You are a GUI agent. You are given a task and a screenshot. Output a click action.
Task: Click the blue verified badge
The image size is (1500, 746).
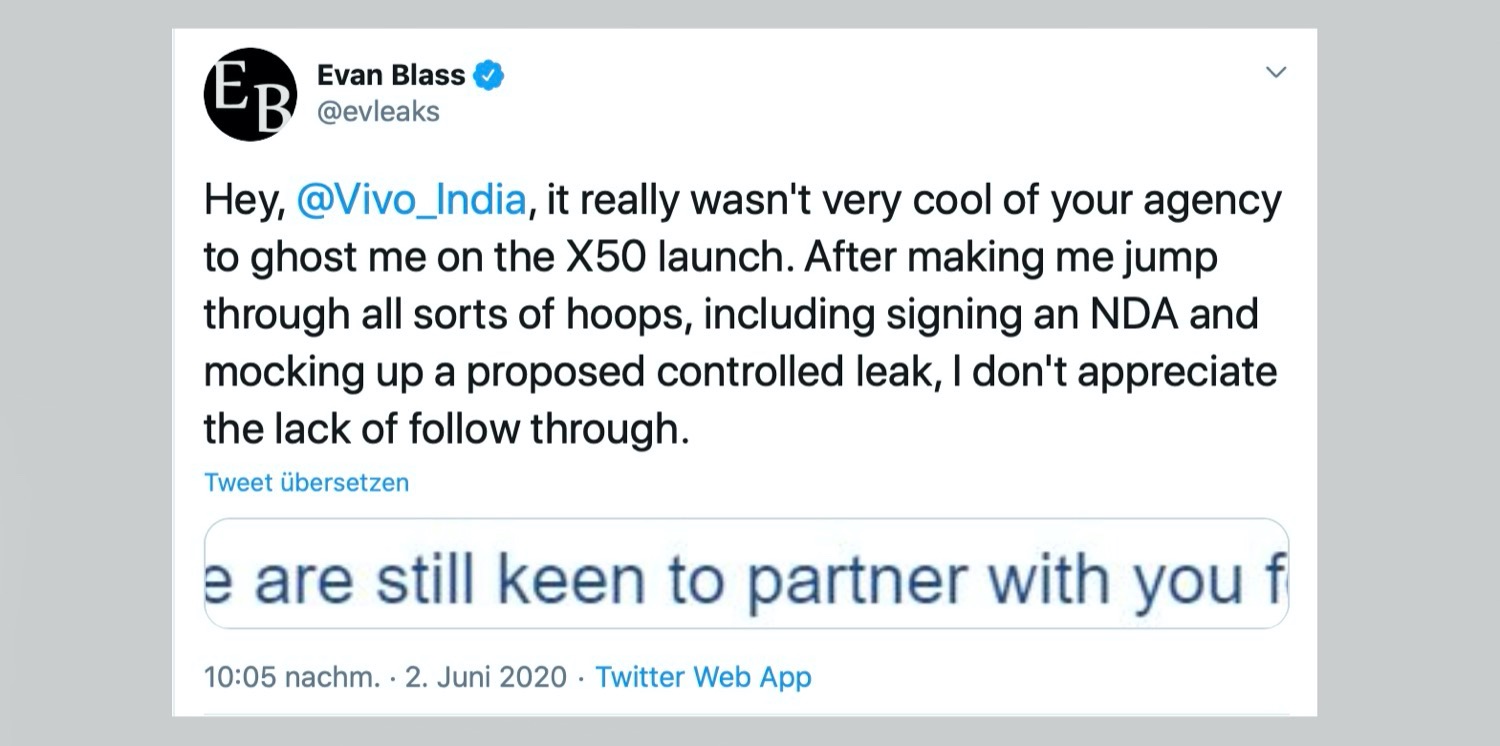pyautogui.click(x=488, y=75)
